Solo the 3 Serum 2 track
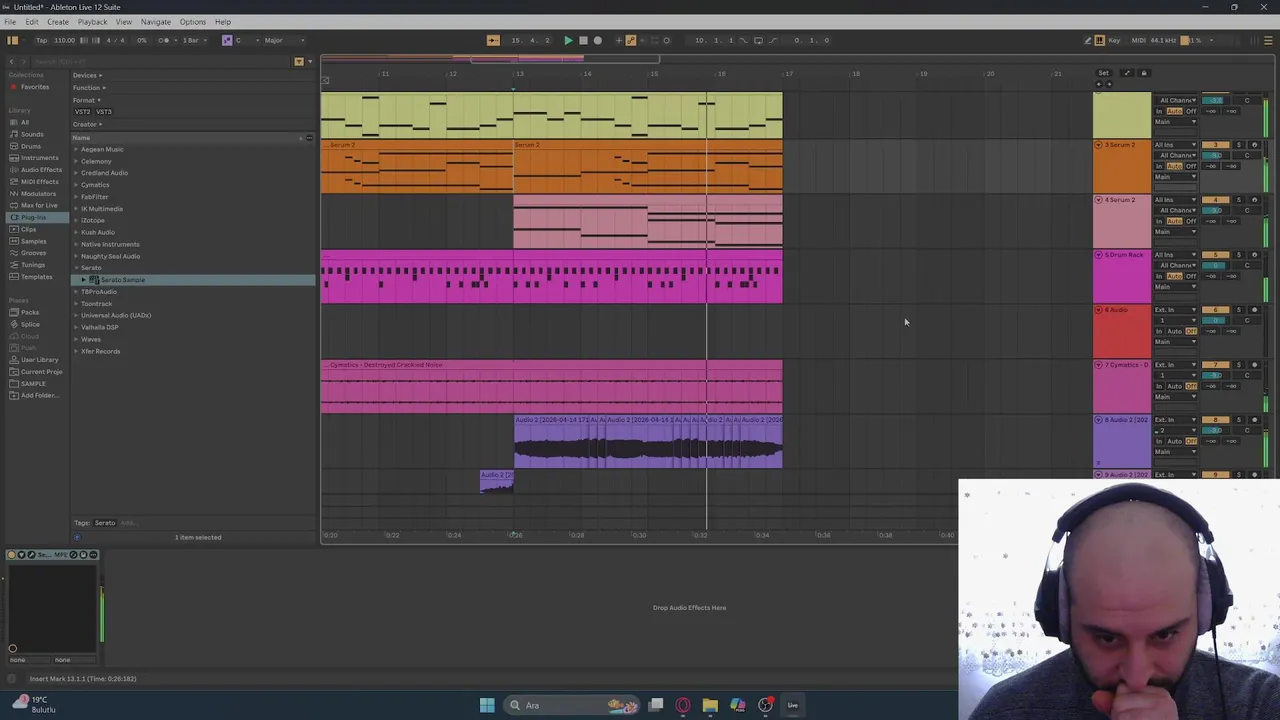1280x720 pixels. pyautogui.click(x=1239, y=145)
